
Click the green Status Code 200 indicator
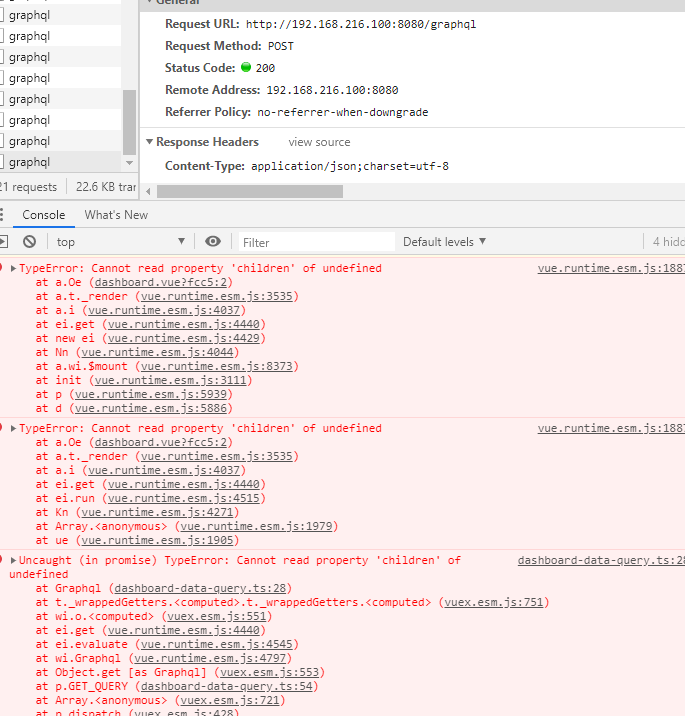(x=246, y=67)
